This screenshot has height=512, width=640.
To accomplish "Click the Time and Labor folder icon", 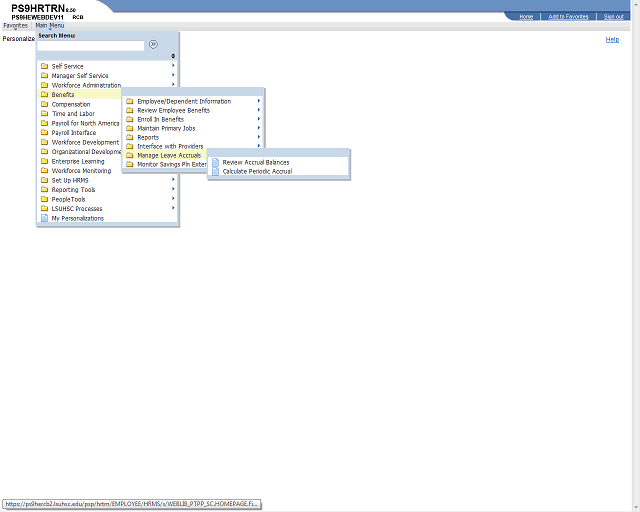I will [44, 114].
